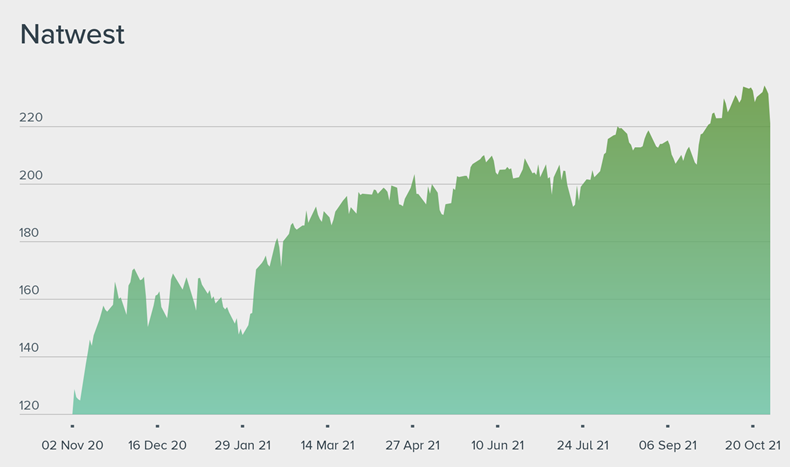
Task: Click the 02 Nov 20 date label
Action: coord(73,445)
